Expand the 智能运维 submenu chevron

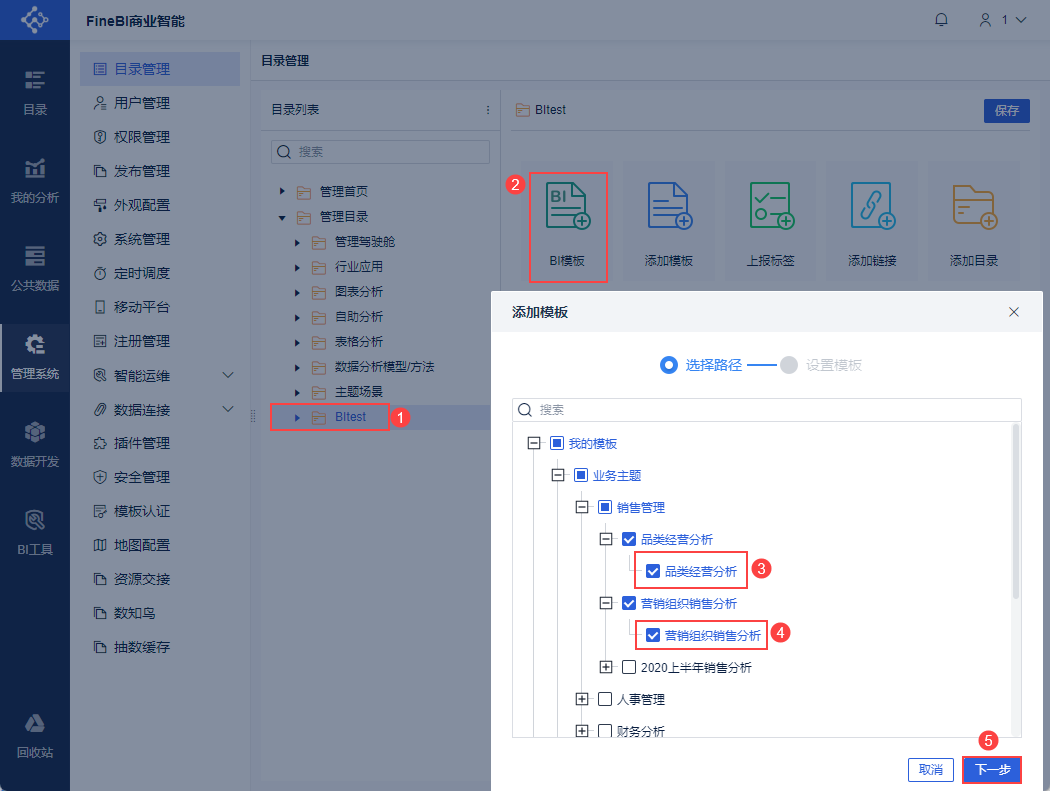pos(228,375)
